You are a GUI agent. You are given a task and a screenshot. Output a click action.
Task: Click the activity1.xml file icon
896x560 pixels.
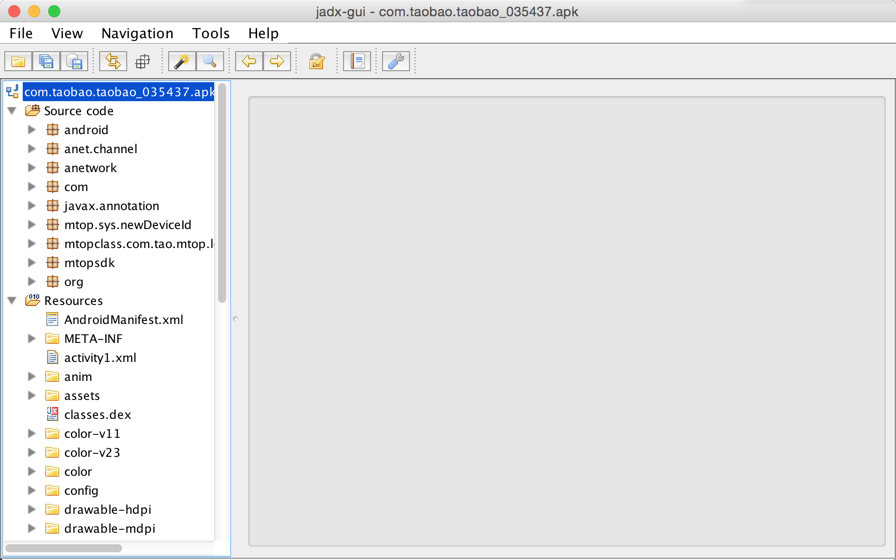pyautogui.click(x=52, y=358)
